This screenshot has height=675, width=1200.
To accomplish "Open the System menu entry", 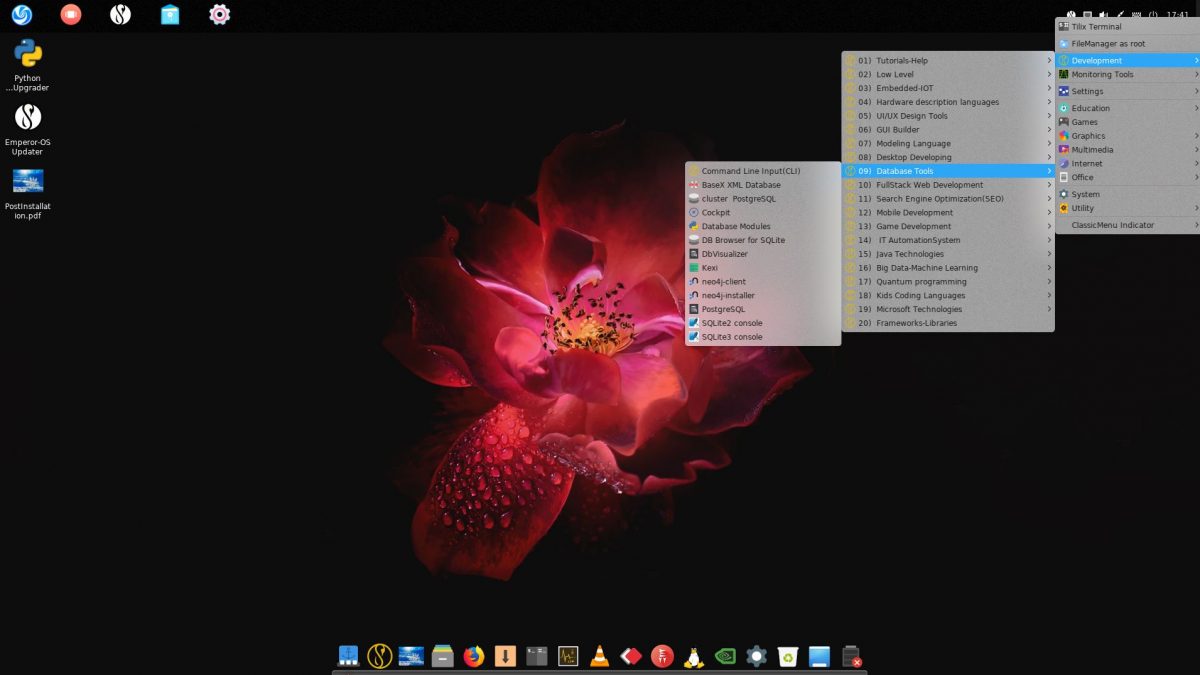I will 1128,194.
